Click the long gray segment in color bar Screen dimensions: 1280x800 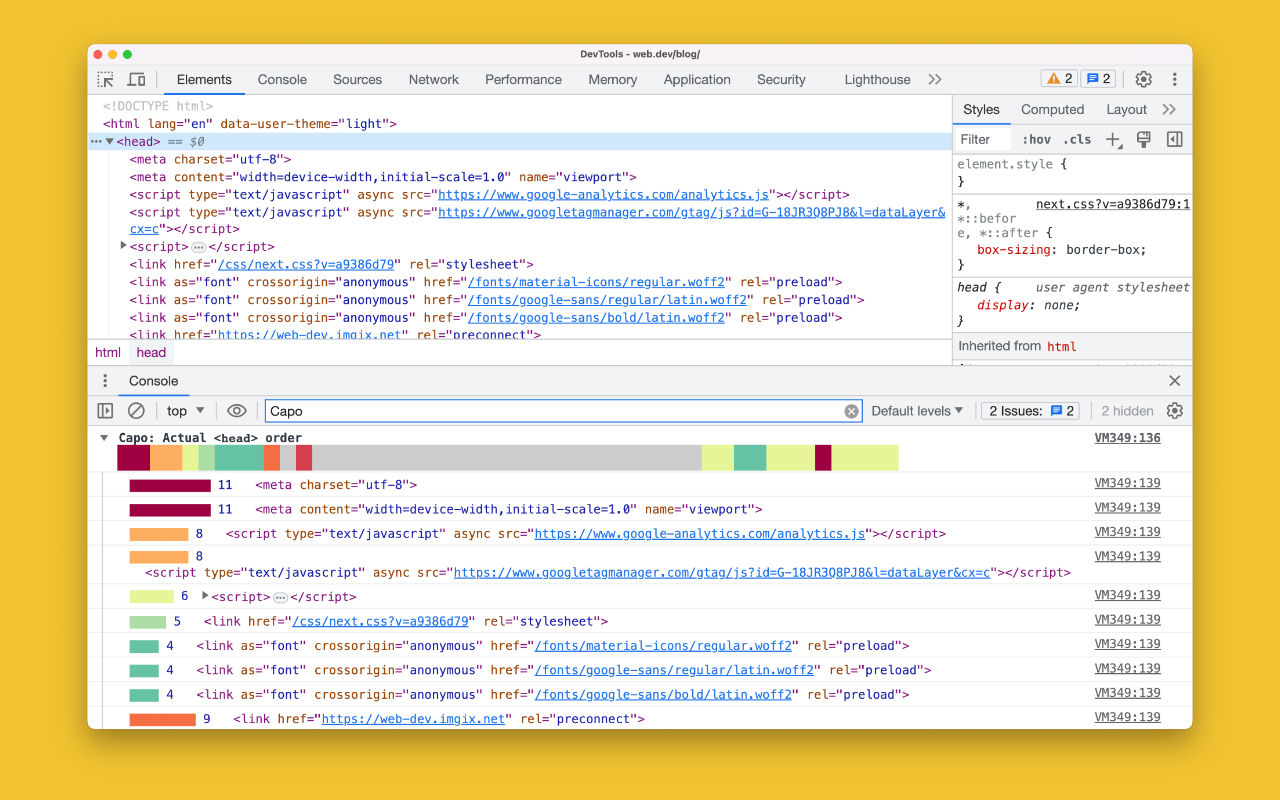[507, 458]
